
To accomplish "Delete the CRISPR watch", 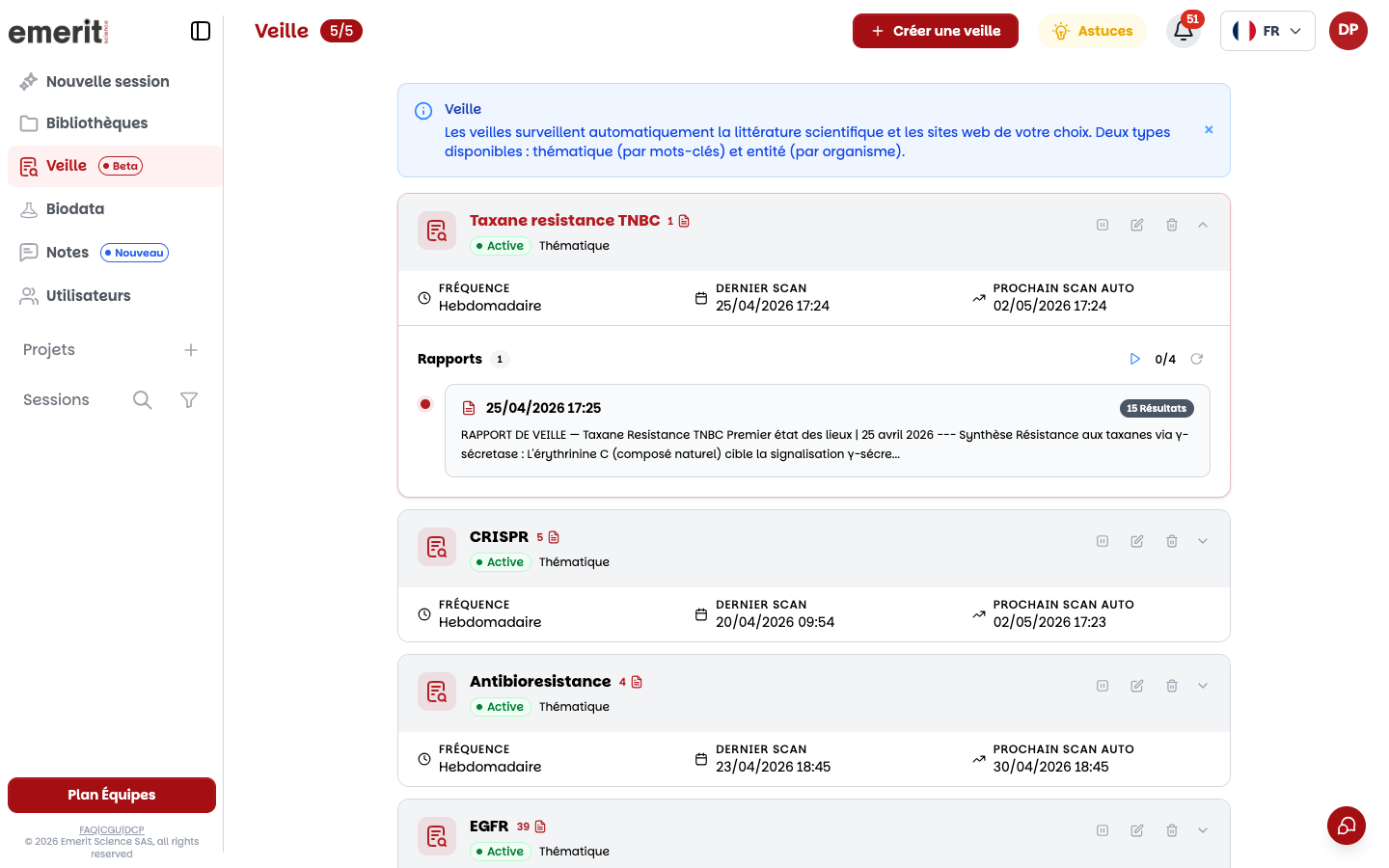I will click(1172, 541).
